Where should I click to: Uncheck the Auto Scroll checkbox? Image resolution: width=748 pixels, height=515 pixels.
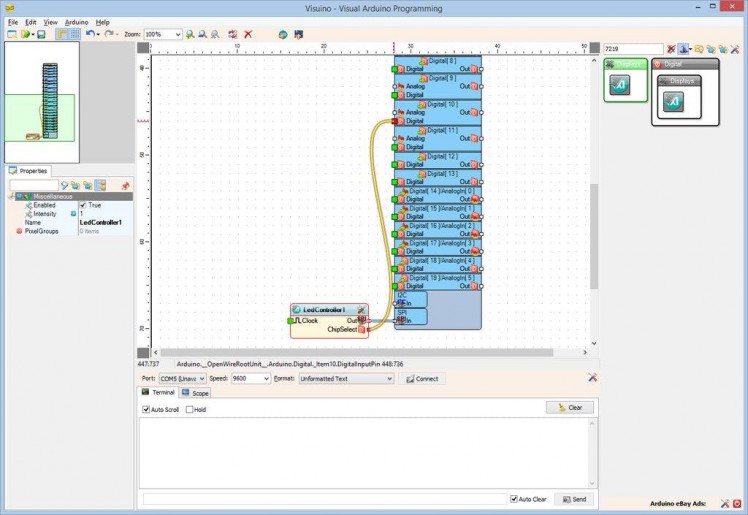point(147,409)
